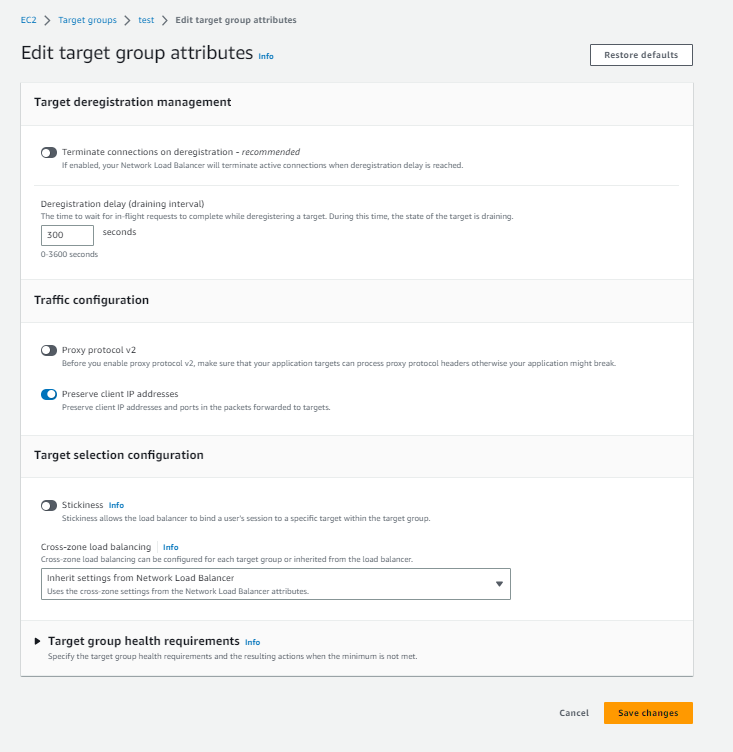This screenshot has width=733, height=752.
Task: Navigate to Target groups breadcrumb
Action: coord(86,20)
